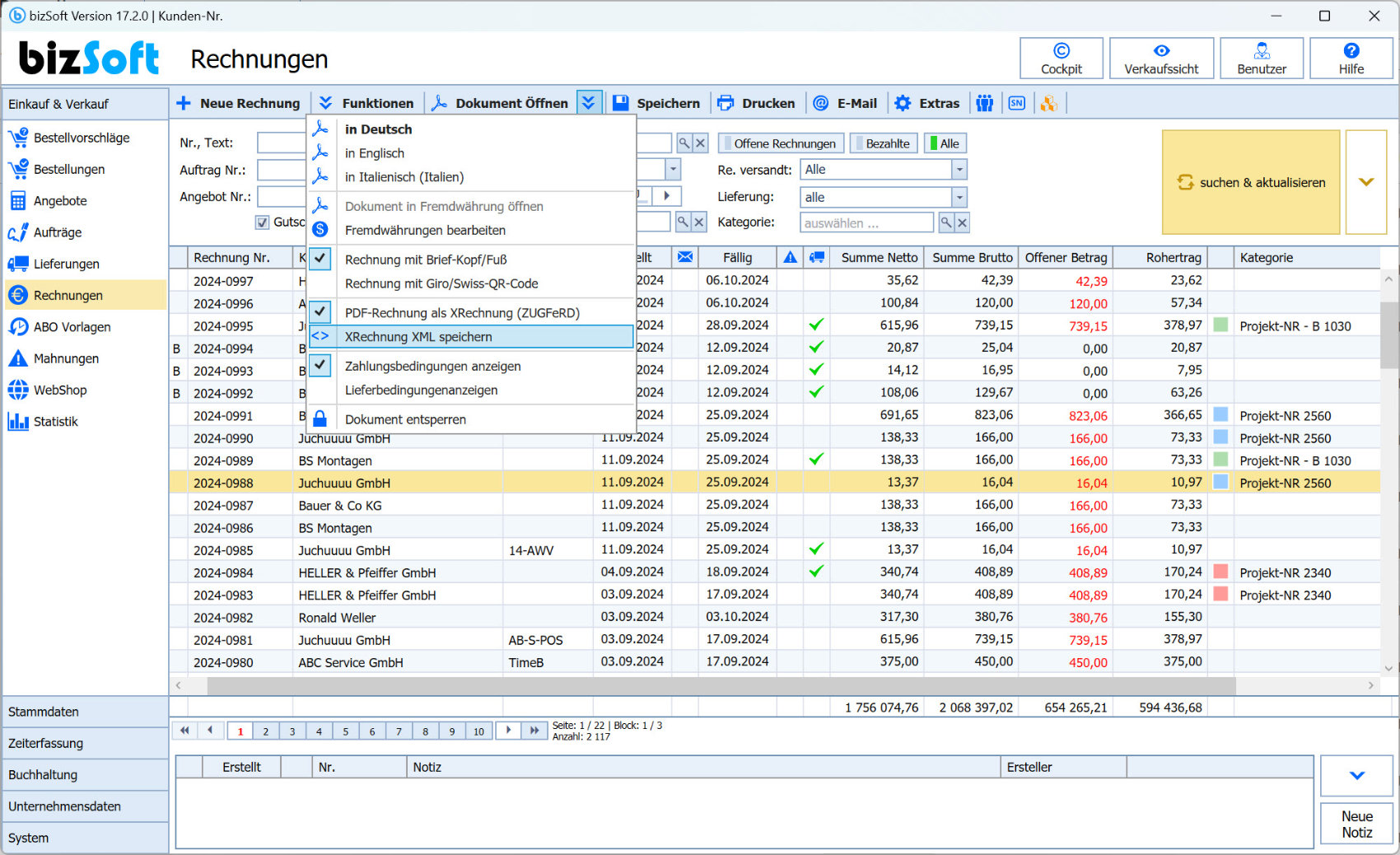
Task: Click the envelope column header icon
Action: (685, 257)
